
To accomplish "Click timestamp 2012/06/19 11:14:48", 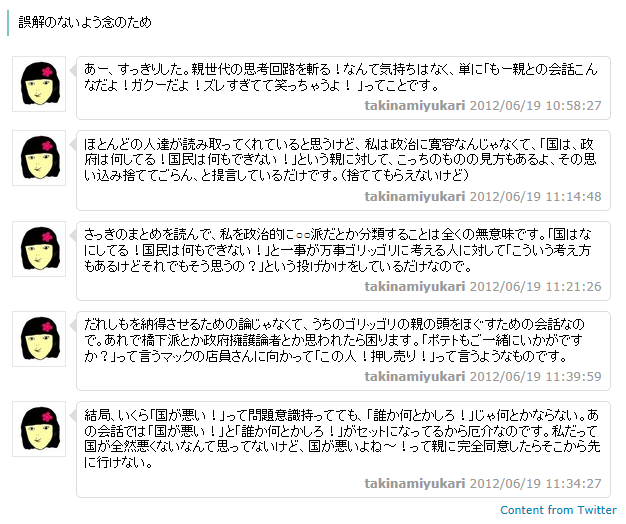I will [x=535, y=197].
